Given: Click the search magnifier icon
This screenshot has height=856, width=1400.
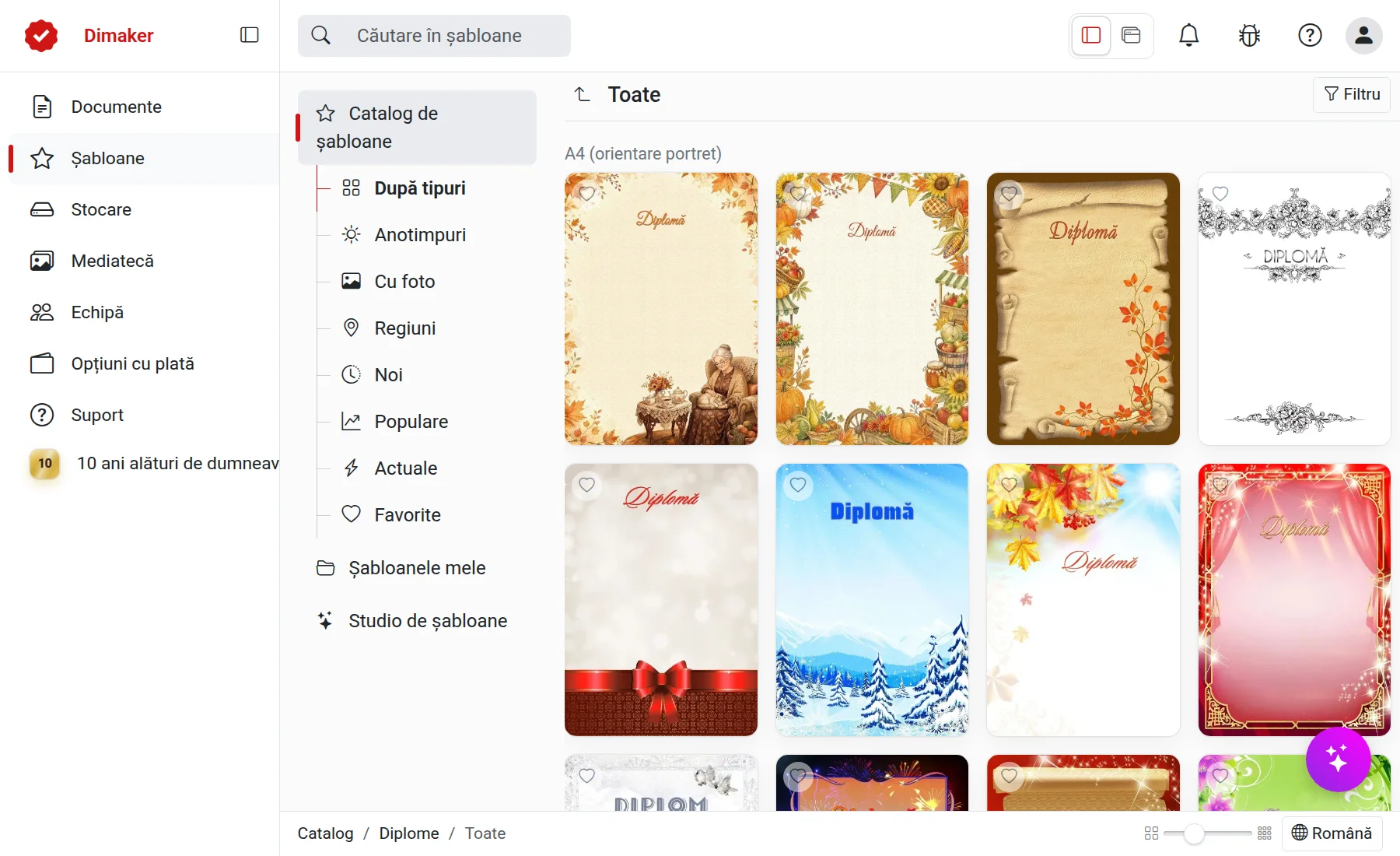Looking at the screenshot, I should [x=320, y=35].
